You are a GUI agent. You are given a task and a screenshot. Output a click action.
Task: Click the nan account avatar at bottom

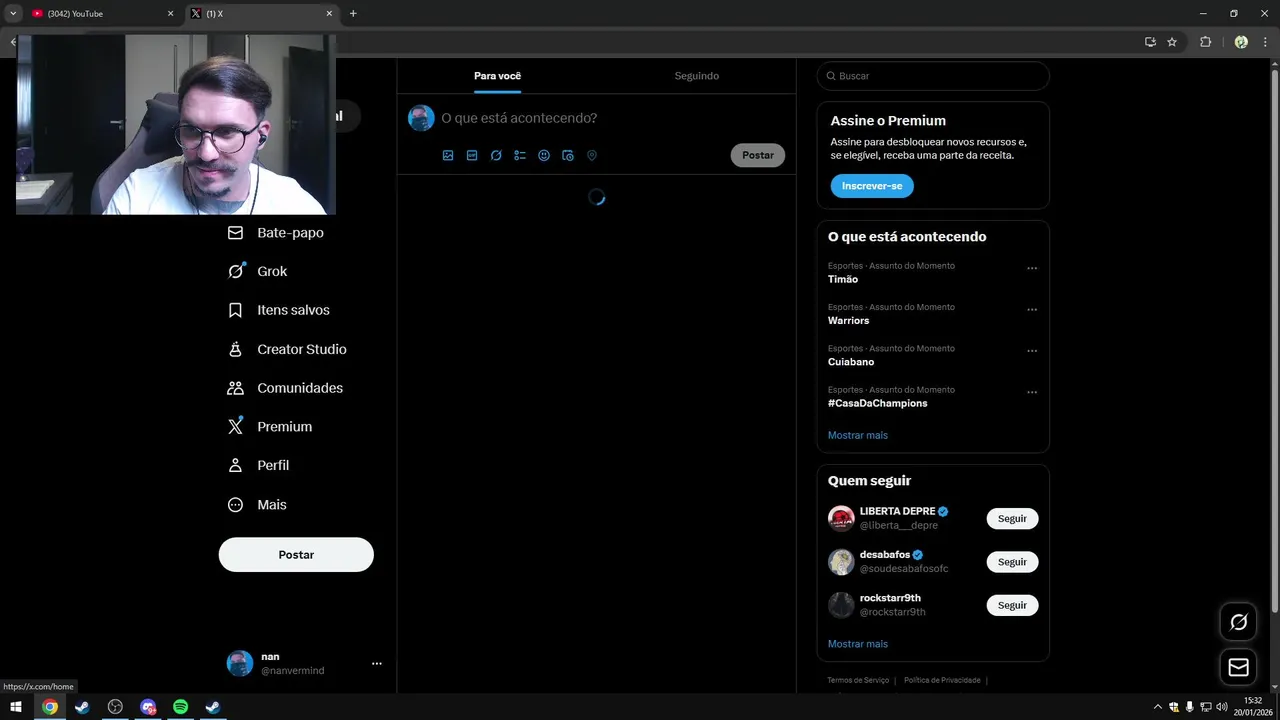point(240,663)
